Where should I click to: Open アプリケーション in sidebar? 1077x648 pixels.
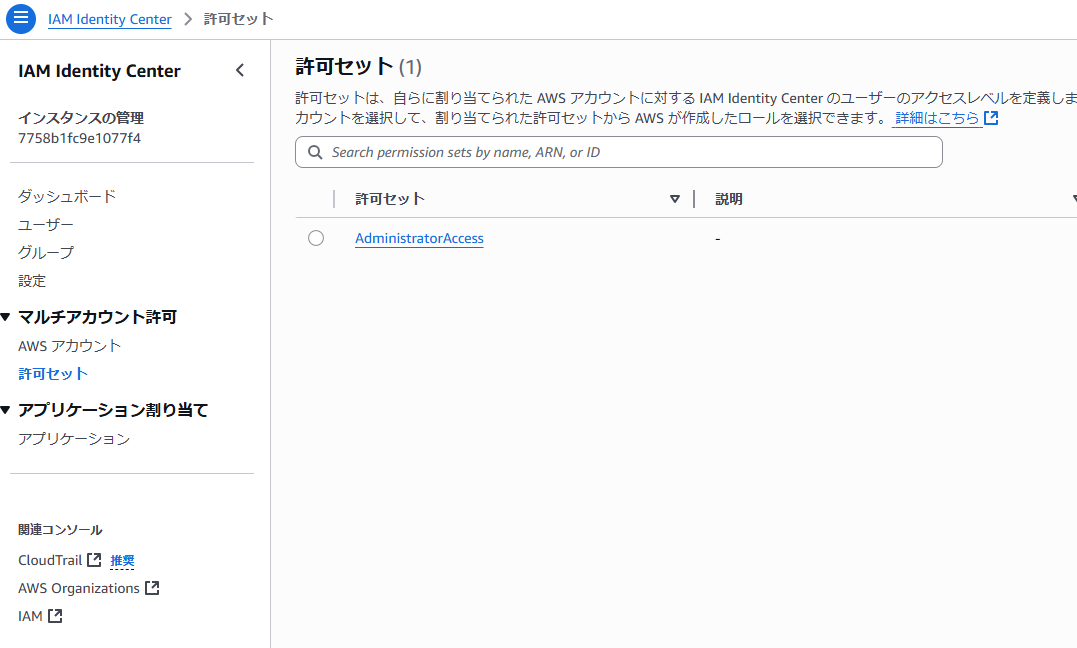(74, 439)
